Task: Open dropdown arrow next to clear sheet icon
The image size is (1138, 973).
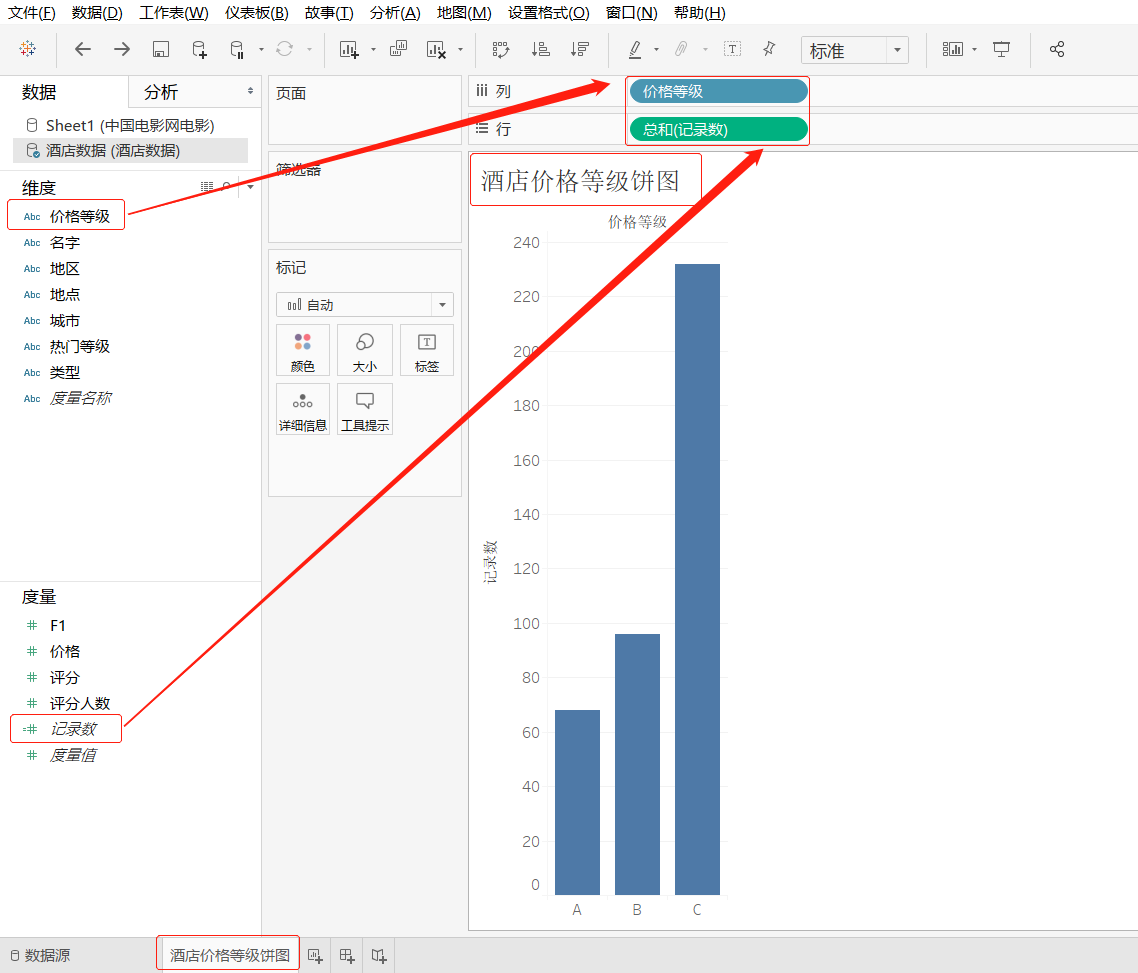Action: [460, 49]
